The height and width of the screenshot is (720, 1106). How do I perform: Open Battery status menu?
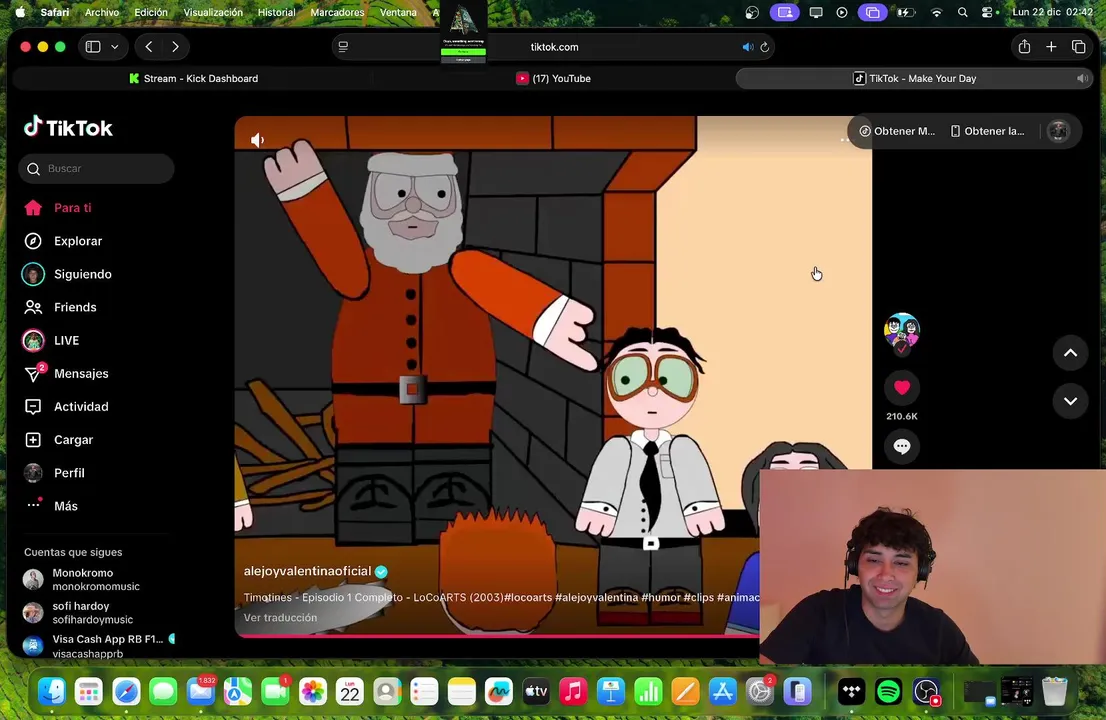[906, 12]
